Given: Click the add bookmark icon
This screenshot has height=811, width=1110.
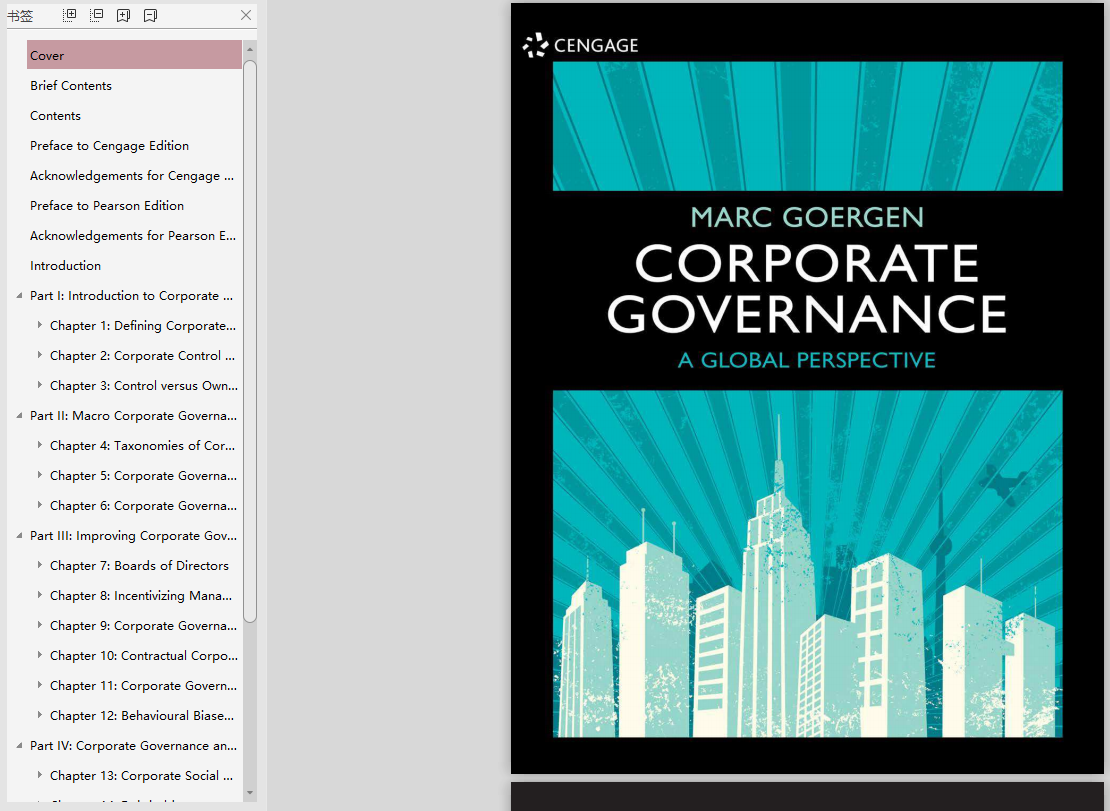Looking at the screenshot, I should pyautogui.click(x=123, y=15).
